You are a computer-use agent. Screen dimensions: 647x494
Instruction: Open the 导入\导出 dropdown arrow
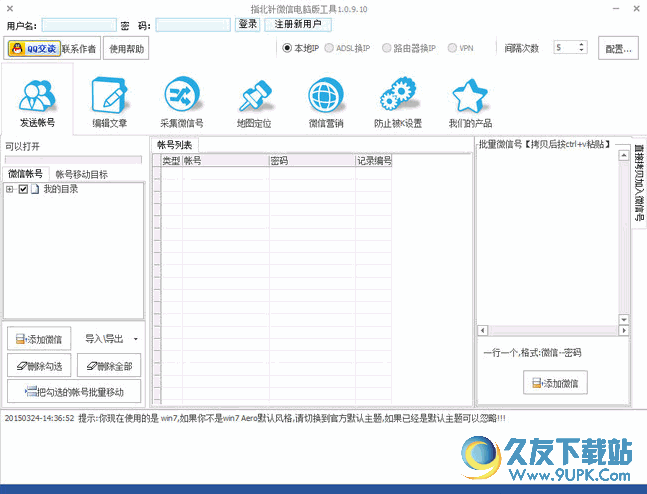[x=136, y=339]
